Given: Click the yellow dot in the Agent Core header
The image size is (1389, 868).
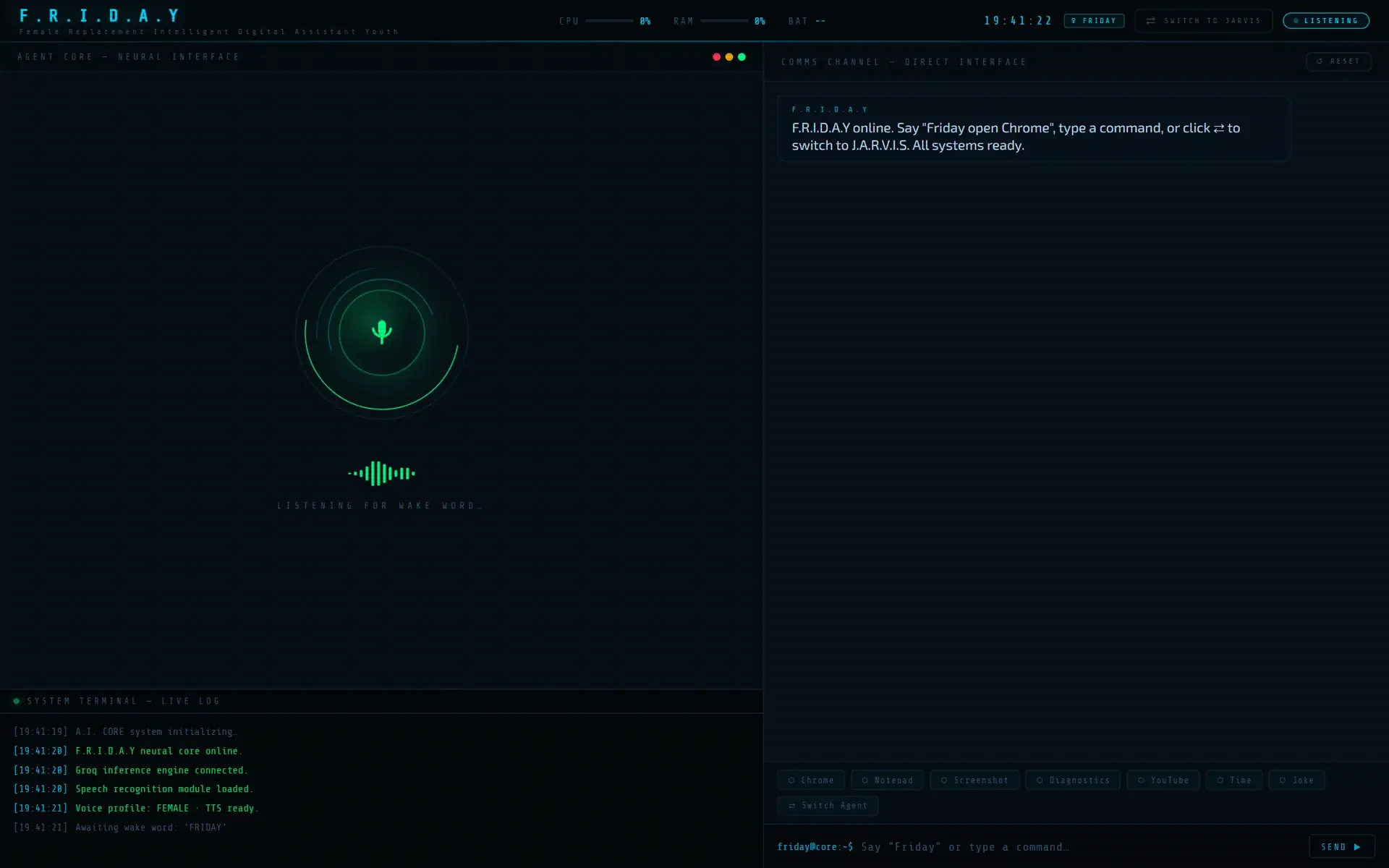Looking at the screenshot, I should tap(729, 57).
